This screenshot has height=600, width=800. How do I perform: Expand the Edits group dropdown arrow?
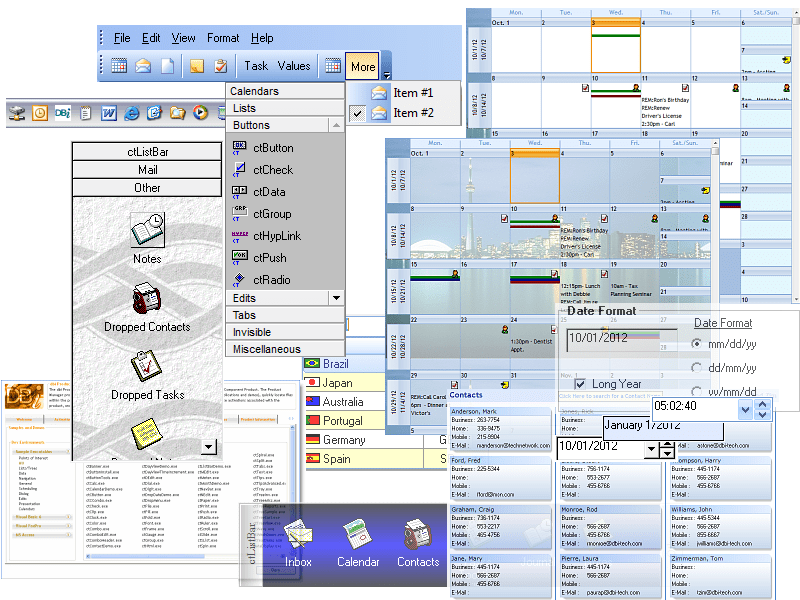pyautogui.click(x=336, y=297)
